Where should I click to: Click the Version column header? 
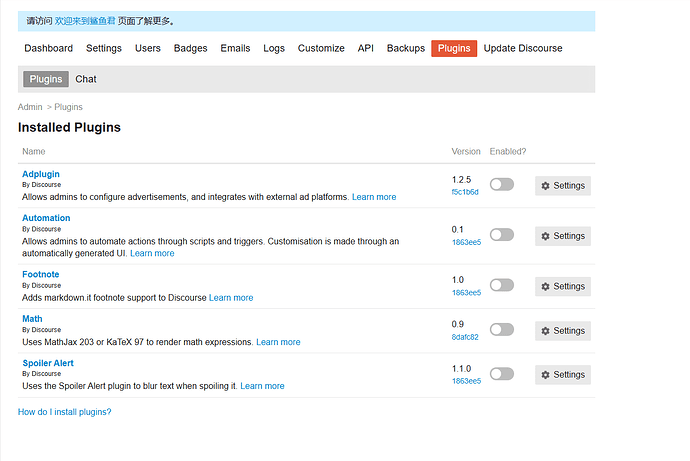pyautogui.click(x=466, y=151)
